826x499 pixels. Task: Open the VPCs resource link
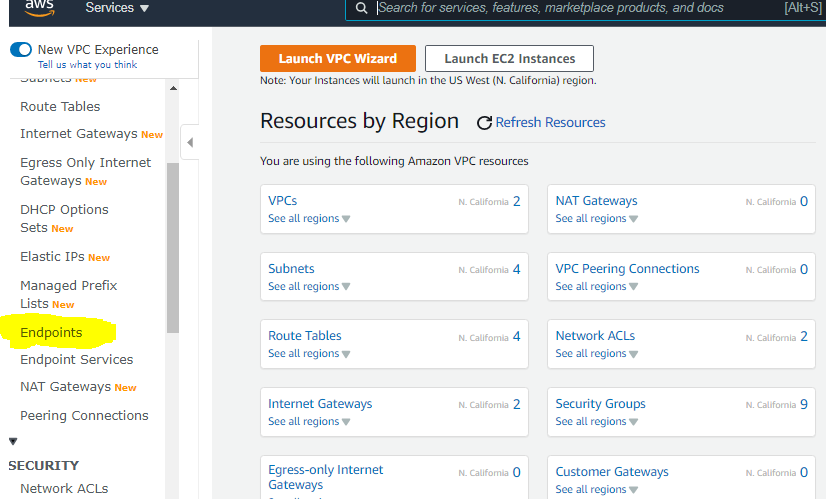(282, 201)
